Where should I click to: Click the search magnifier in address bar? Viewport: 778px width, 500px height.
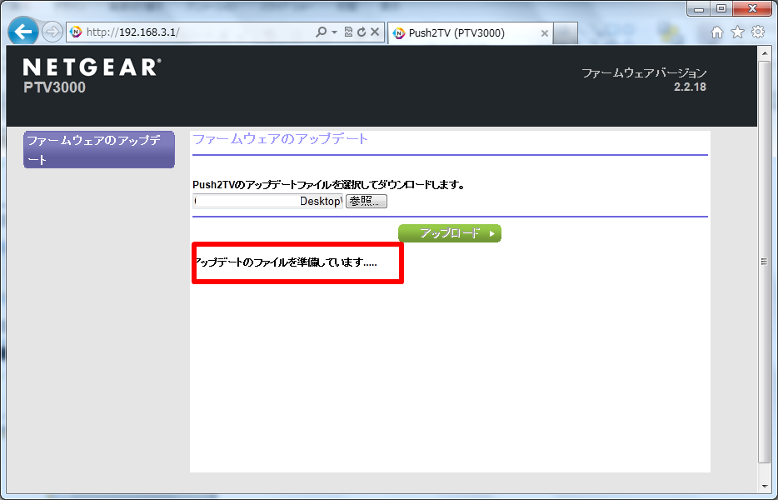tap(321, 32)
